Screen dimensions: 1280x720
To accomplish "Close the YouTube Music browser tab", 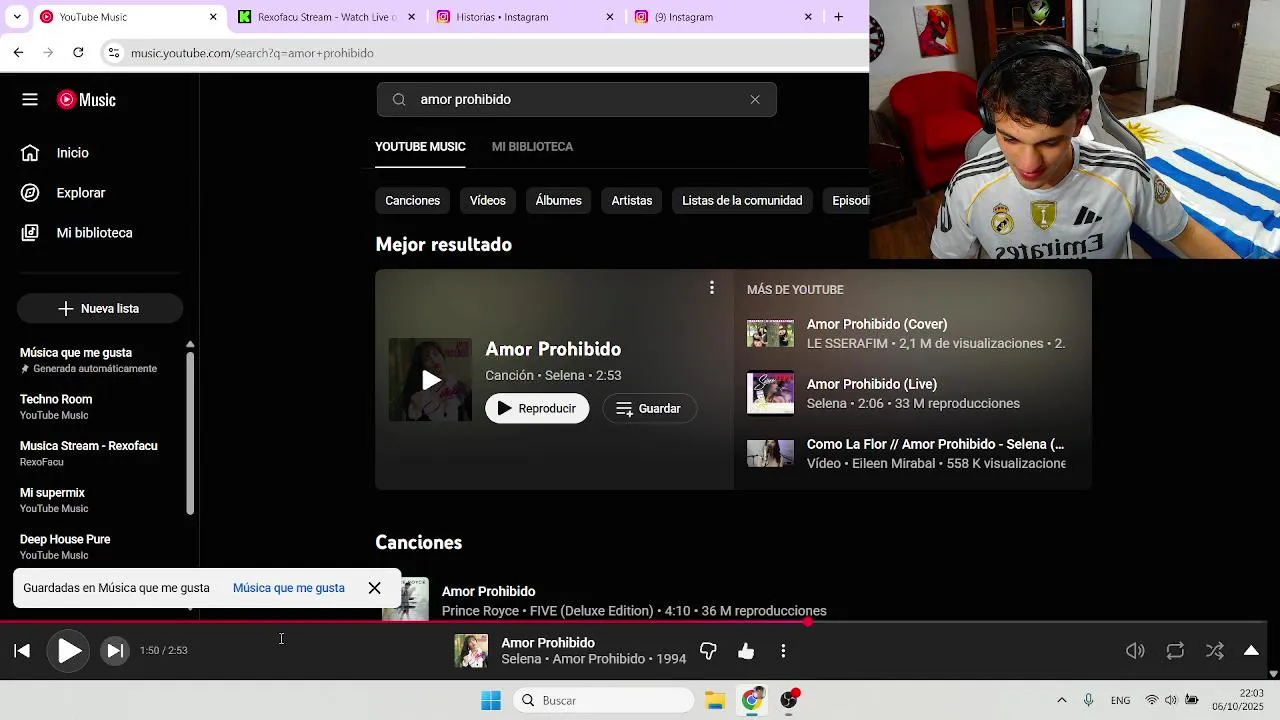I will pos(213,17).
